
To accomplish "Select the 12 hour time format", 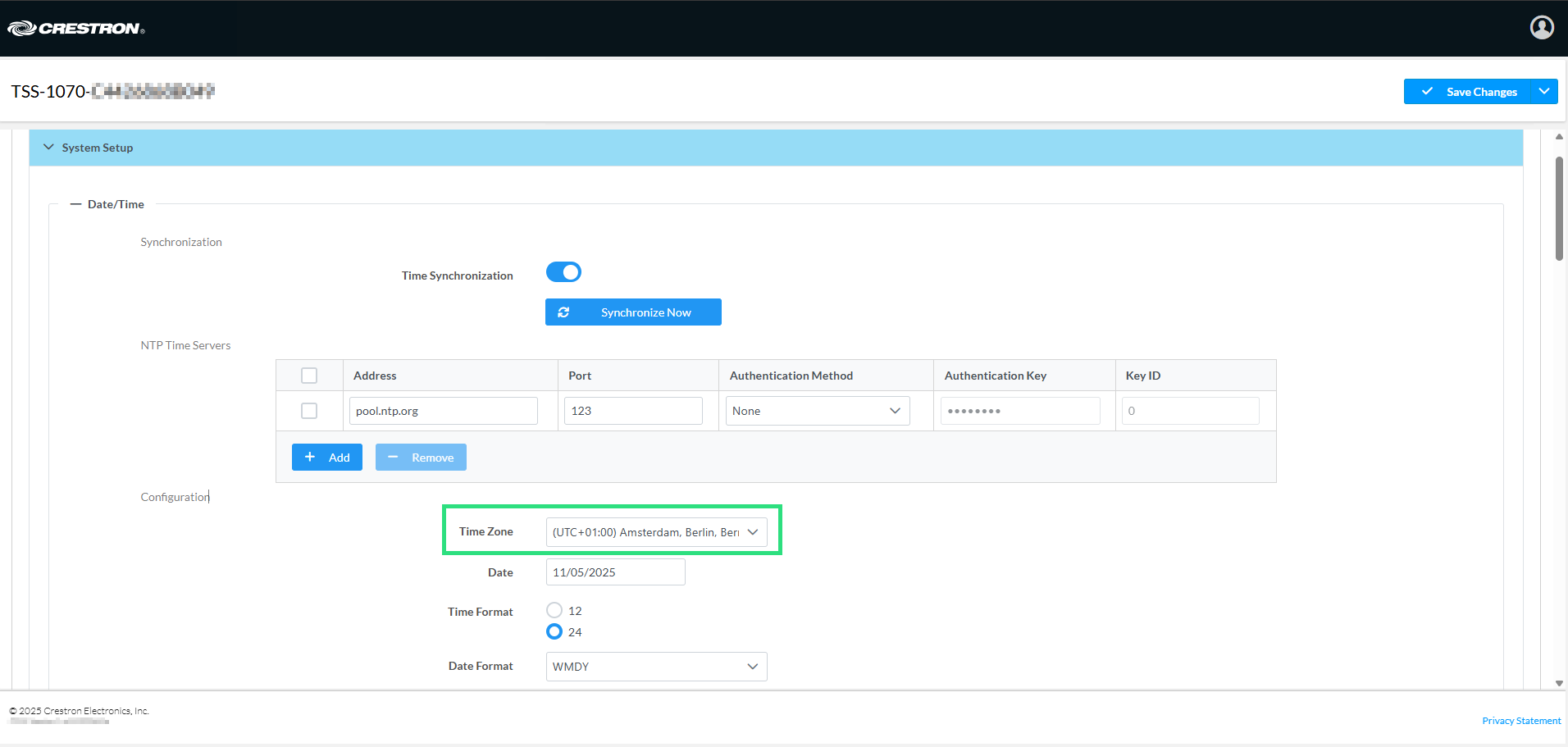I will [x=554, y=611].
